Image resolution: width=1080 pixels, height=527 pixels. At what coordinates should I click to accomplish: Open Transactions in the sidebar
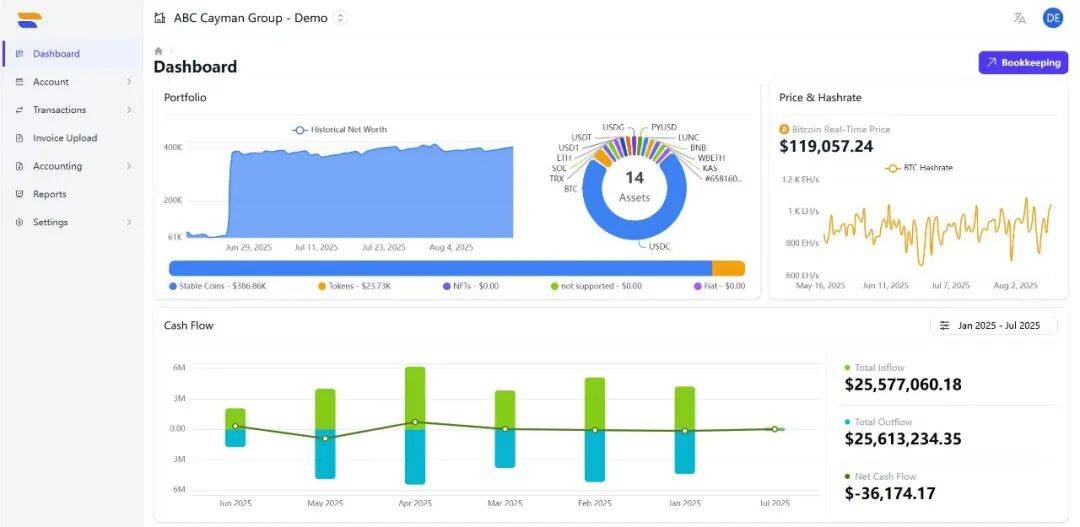(x=59, y=110)
